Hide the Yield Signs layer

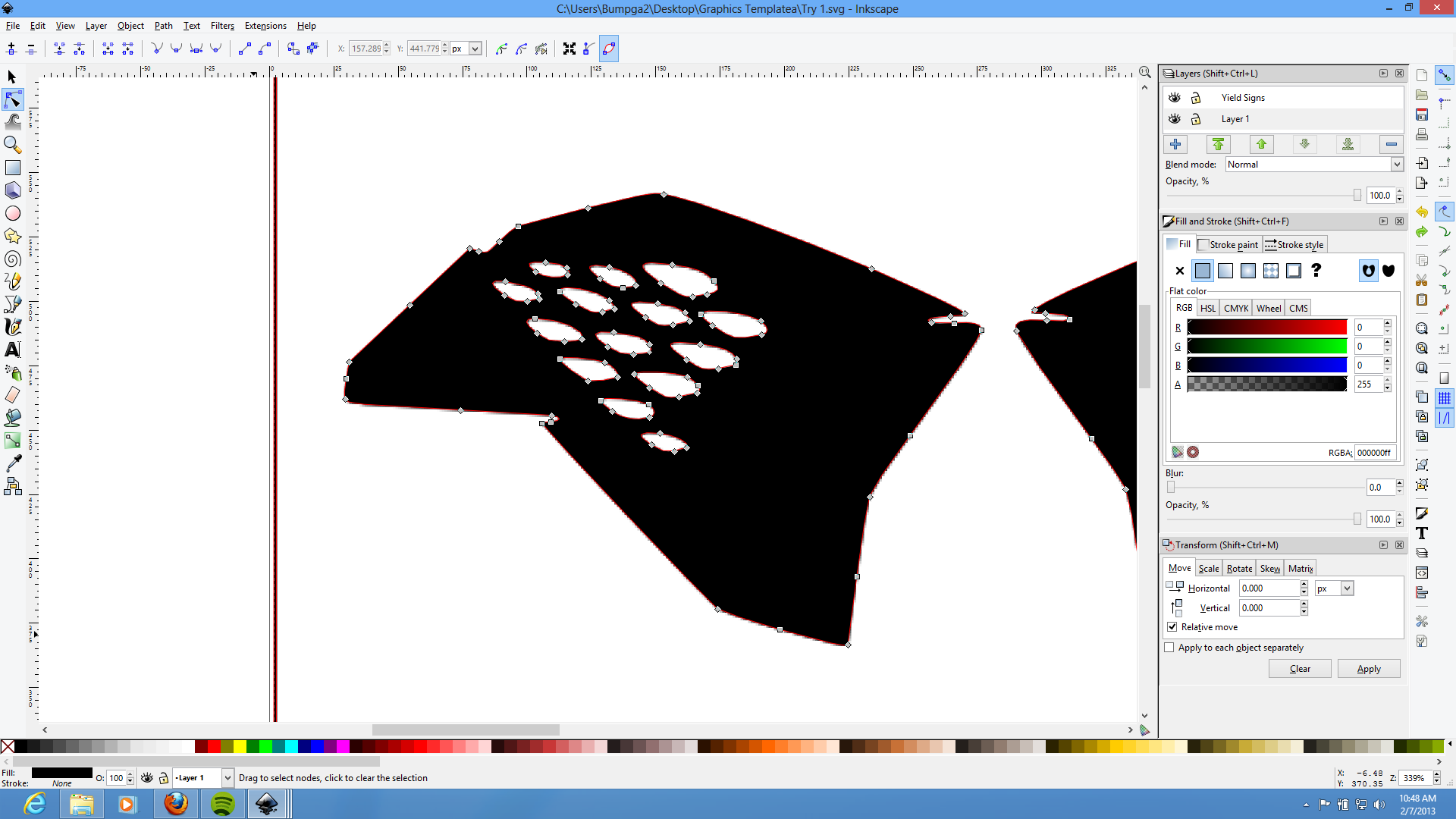tap(1175, 97)
